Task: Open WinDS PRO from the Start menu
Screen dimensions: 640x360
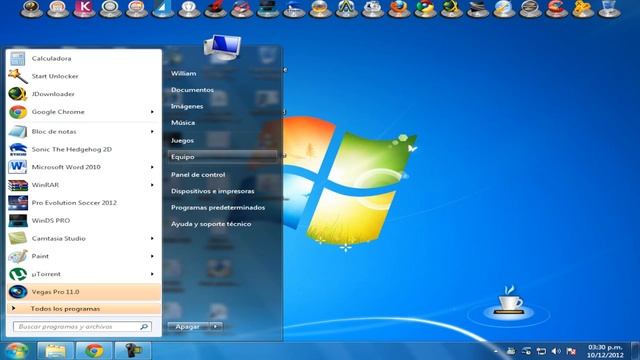Action: [84, 220]
